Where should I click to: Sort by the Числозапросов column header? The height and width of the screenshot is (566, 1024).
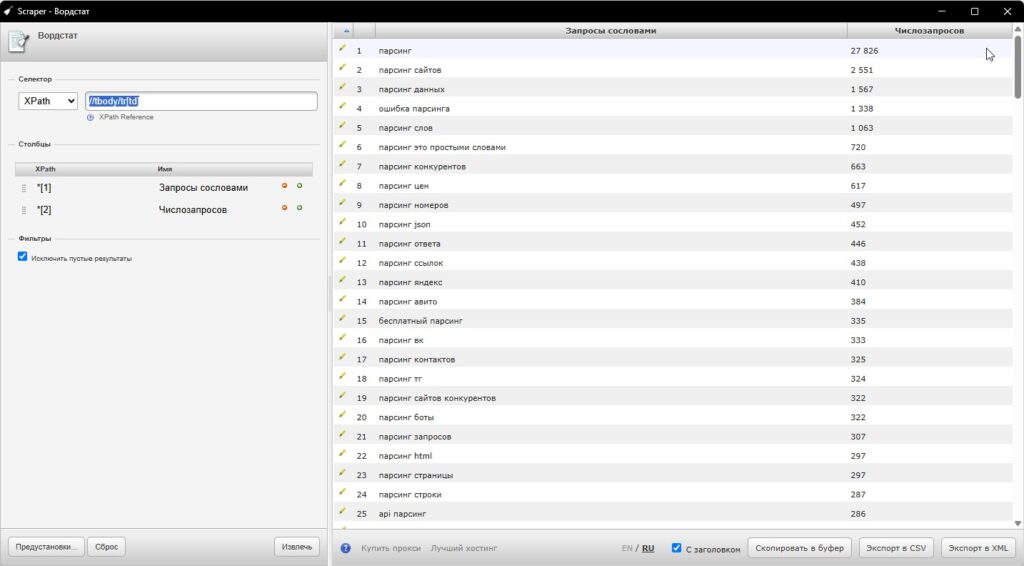pyautogui.click(x=929, y=31)
